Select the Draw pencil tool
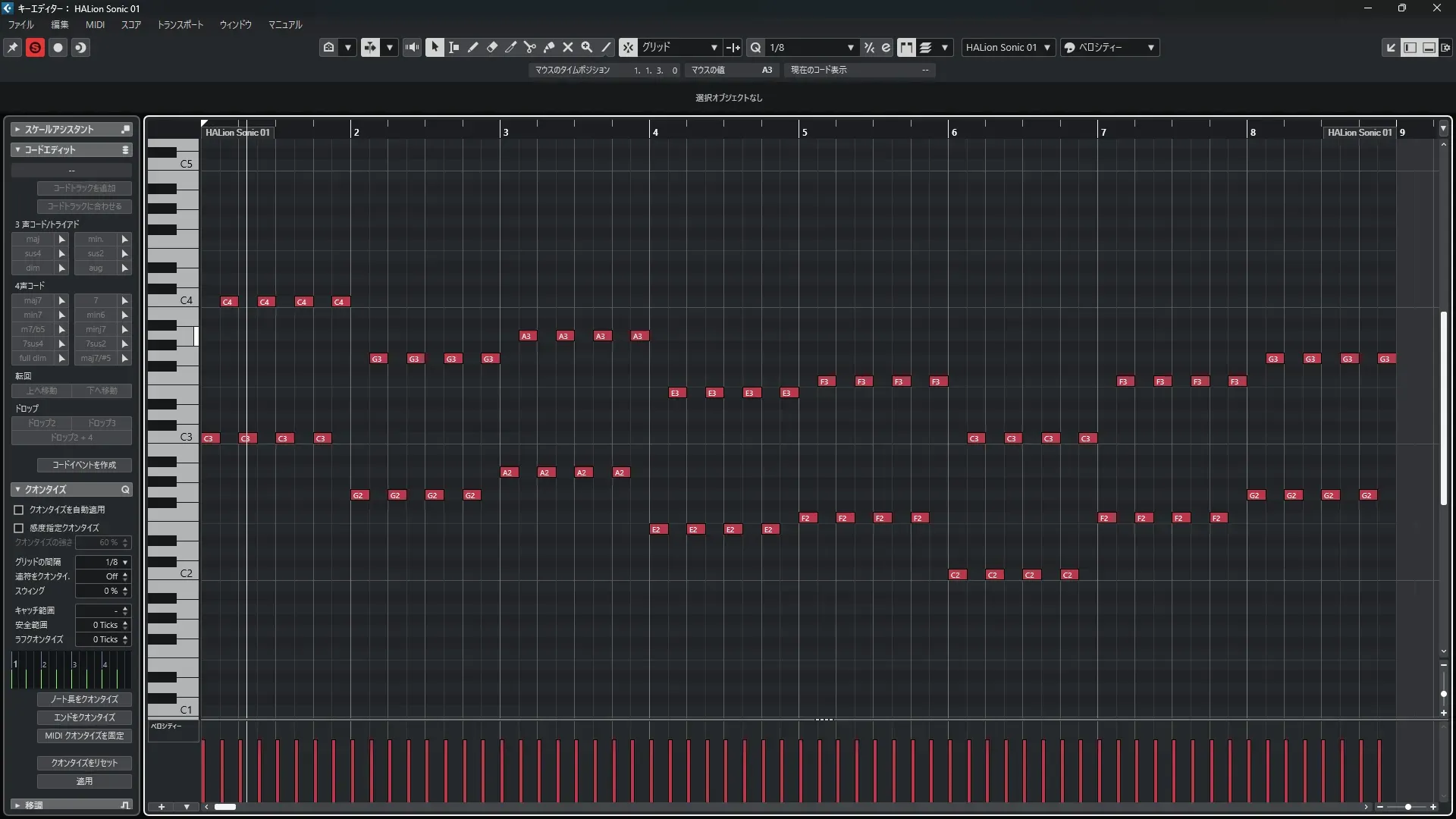 [x=472, y=47]
